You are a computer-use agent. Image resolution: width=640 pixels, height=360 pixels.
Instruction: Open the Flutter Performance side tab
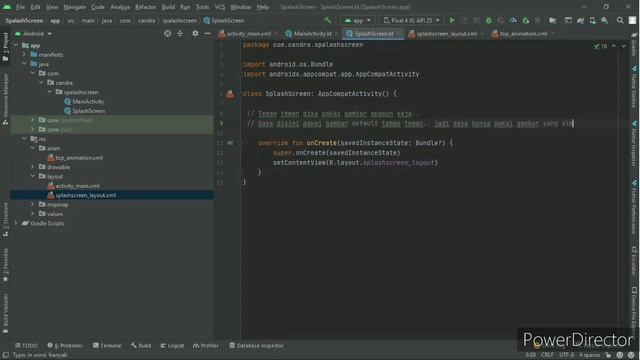tap(634, 207)
